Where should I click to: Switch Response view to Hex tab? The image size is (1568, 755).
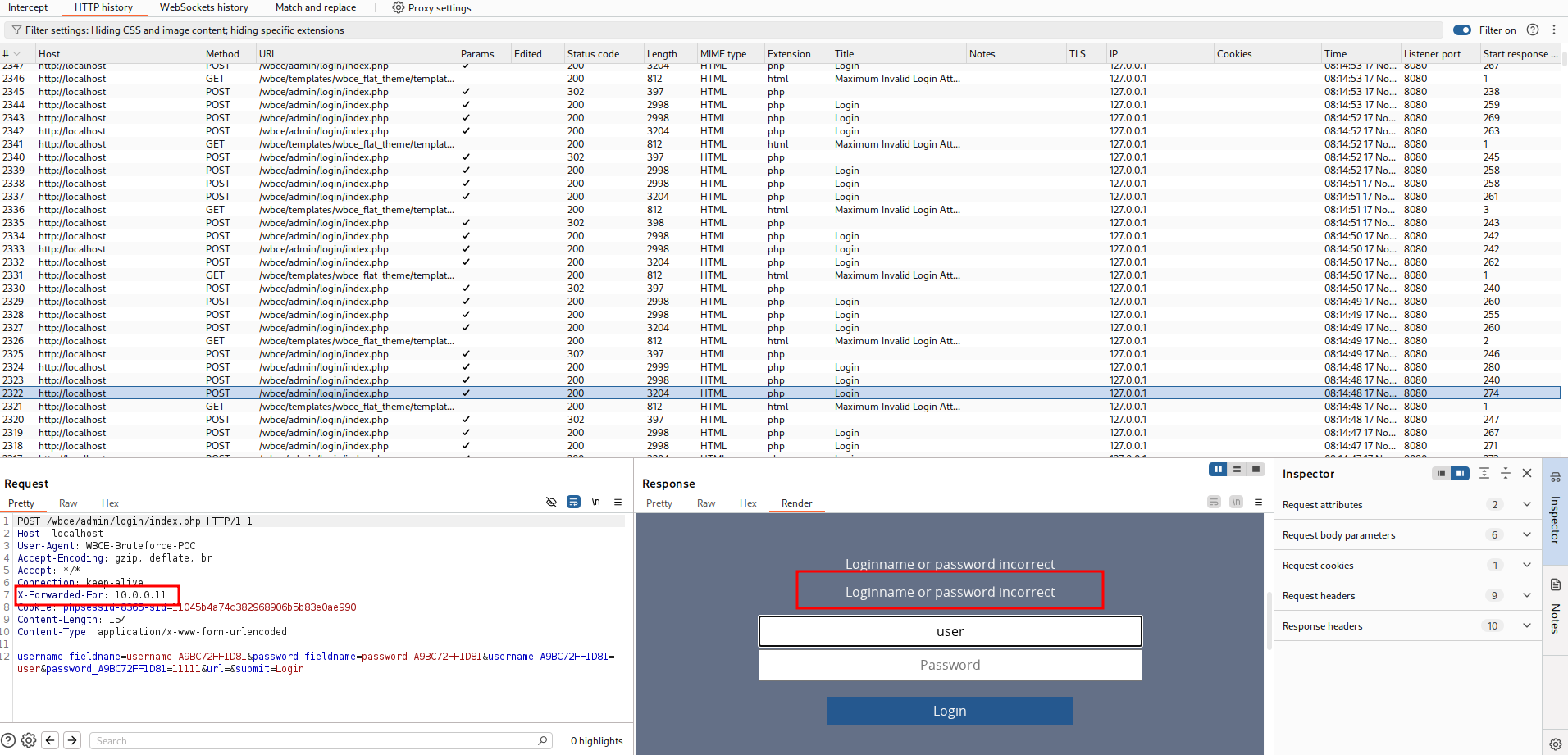[748, 503]
